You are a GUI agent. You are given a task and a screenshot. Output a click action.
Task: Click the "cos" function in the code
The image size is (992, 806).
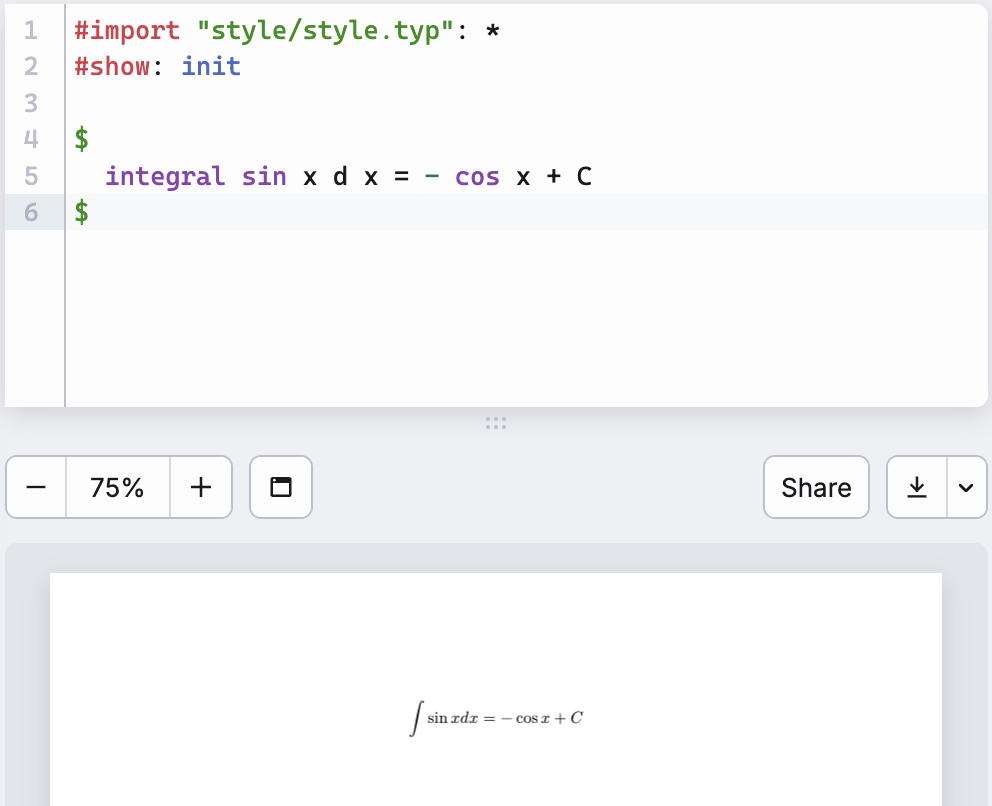coord(478,177)
